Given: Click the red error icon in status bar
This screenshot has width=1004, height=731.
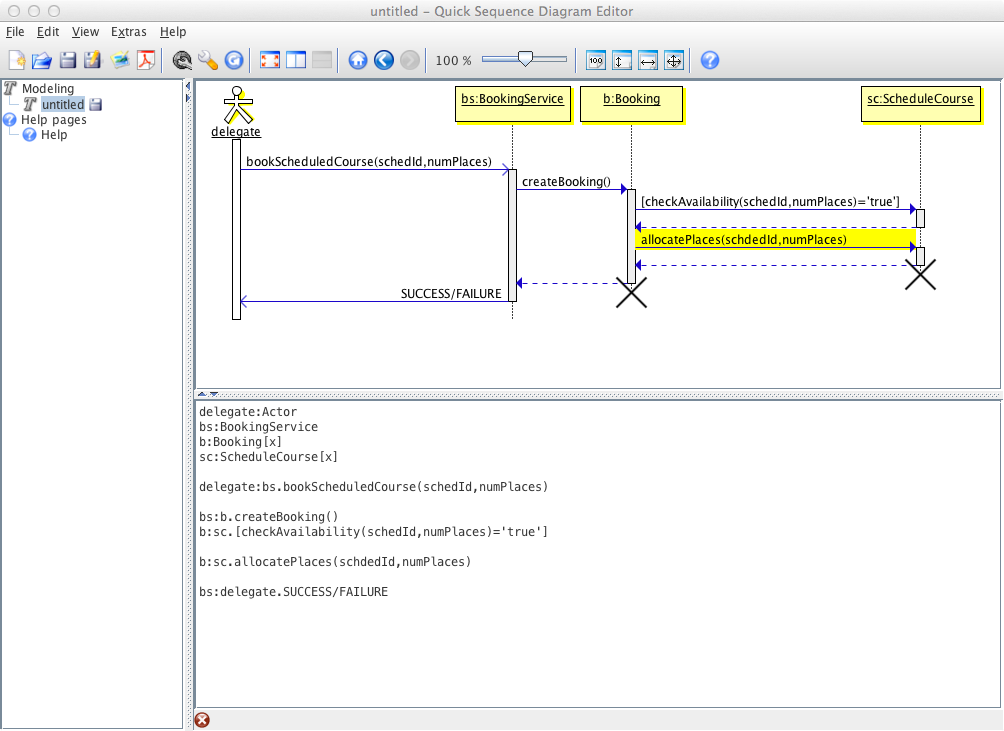Looking at the screenshot, I should click(x=202, y=720).
